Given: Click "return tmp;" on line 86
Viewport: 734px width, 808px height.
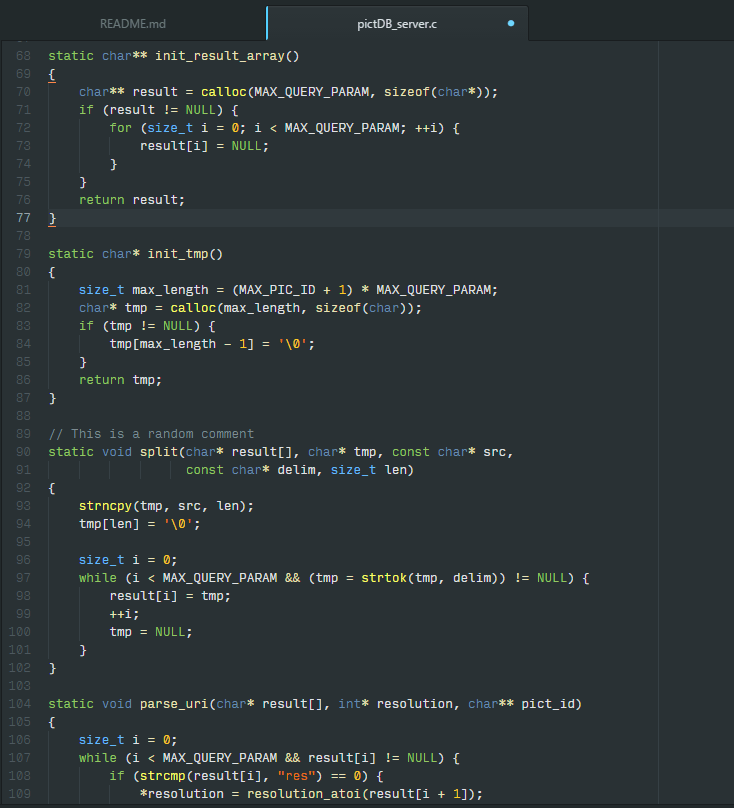Looking at the screenshot, I should (121, 380).
